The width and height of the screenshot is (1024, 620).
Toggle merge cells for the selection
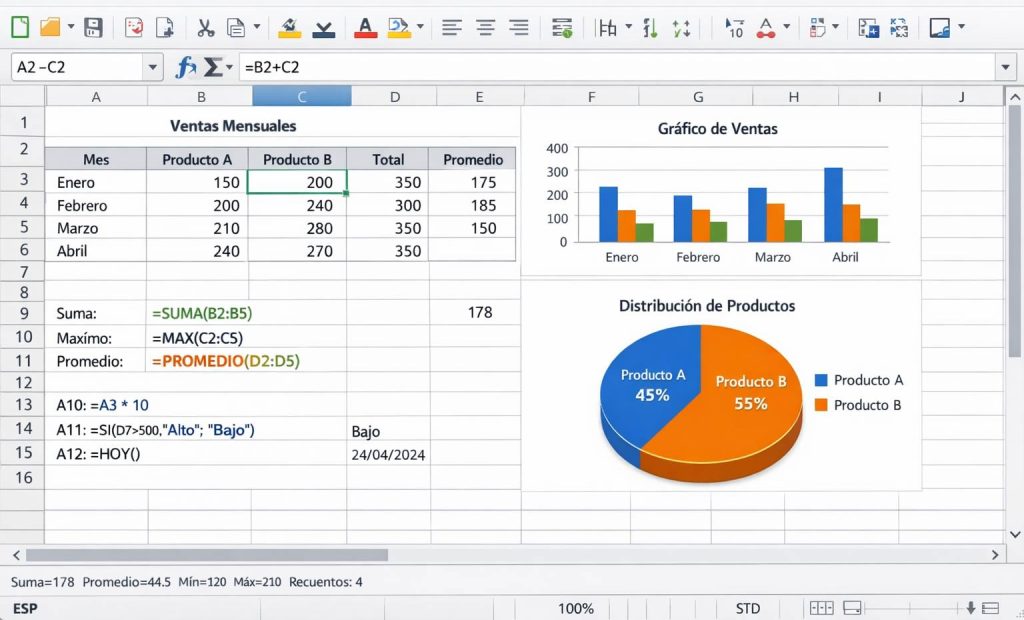point(562,27)
